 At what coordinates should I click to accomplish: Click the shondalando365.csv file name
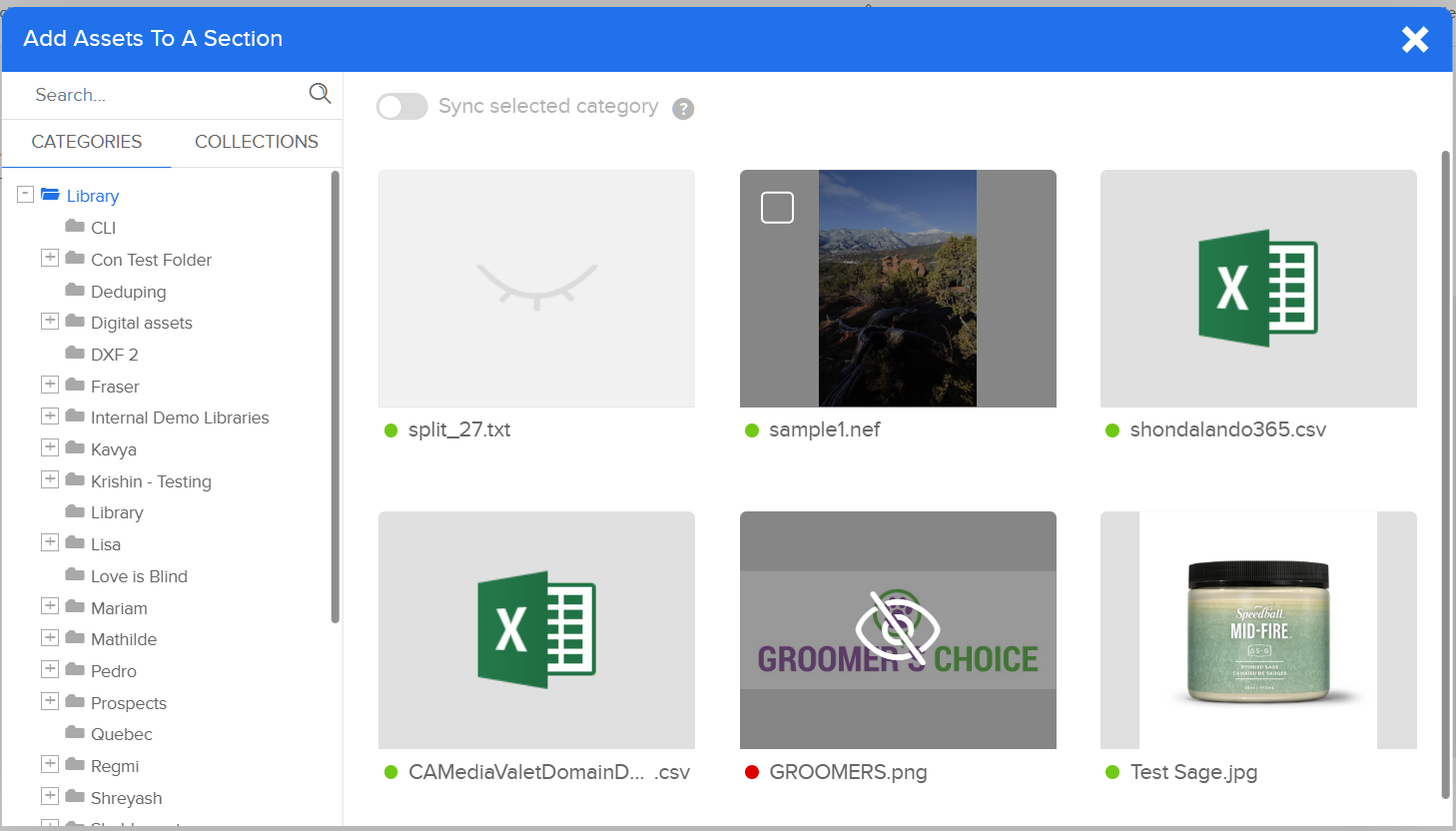point(1228,430)
